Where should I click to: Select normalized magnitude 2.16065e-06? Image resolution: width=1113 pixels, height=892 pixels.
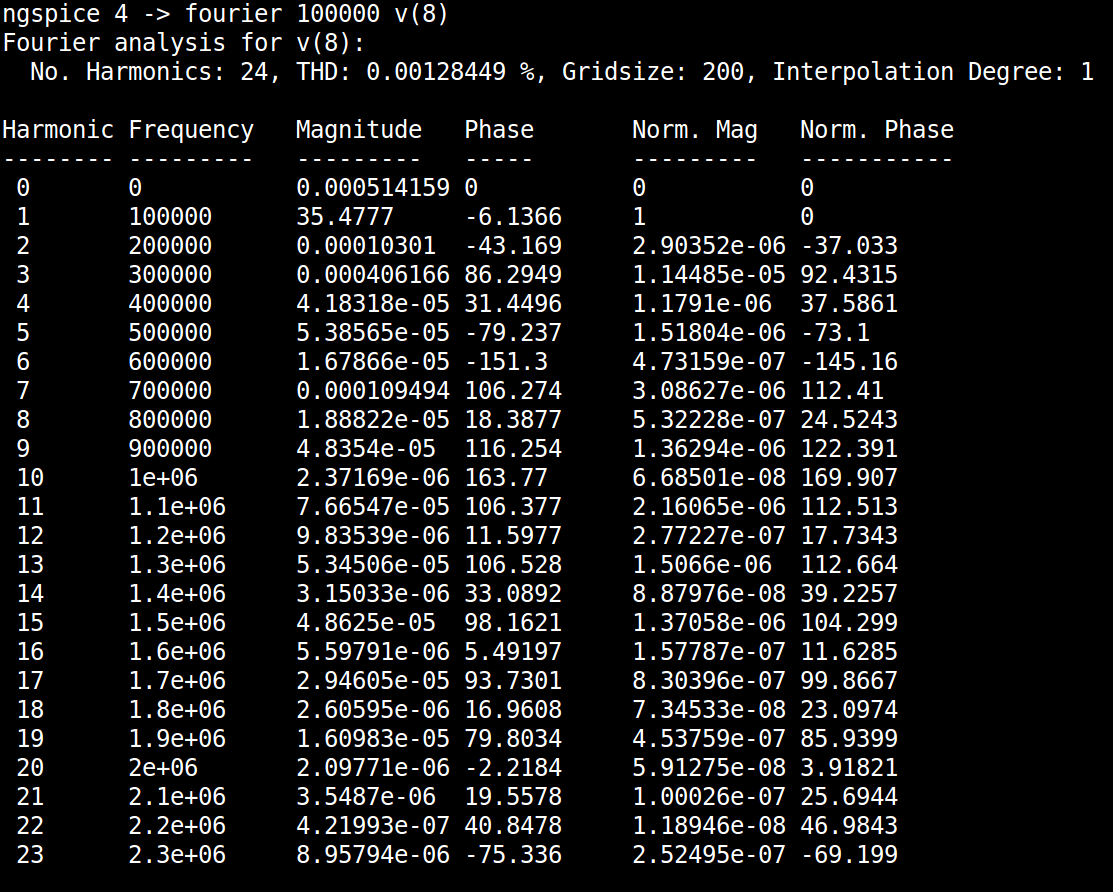(709, 507)
